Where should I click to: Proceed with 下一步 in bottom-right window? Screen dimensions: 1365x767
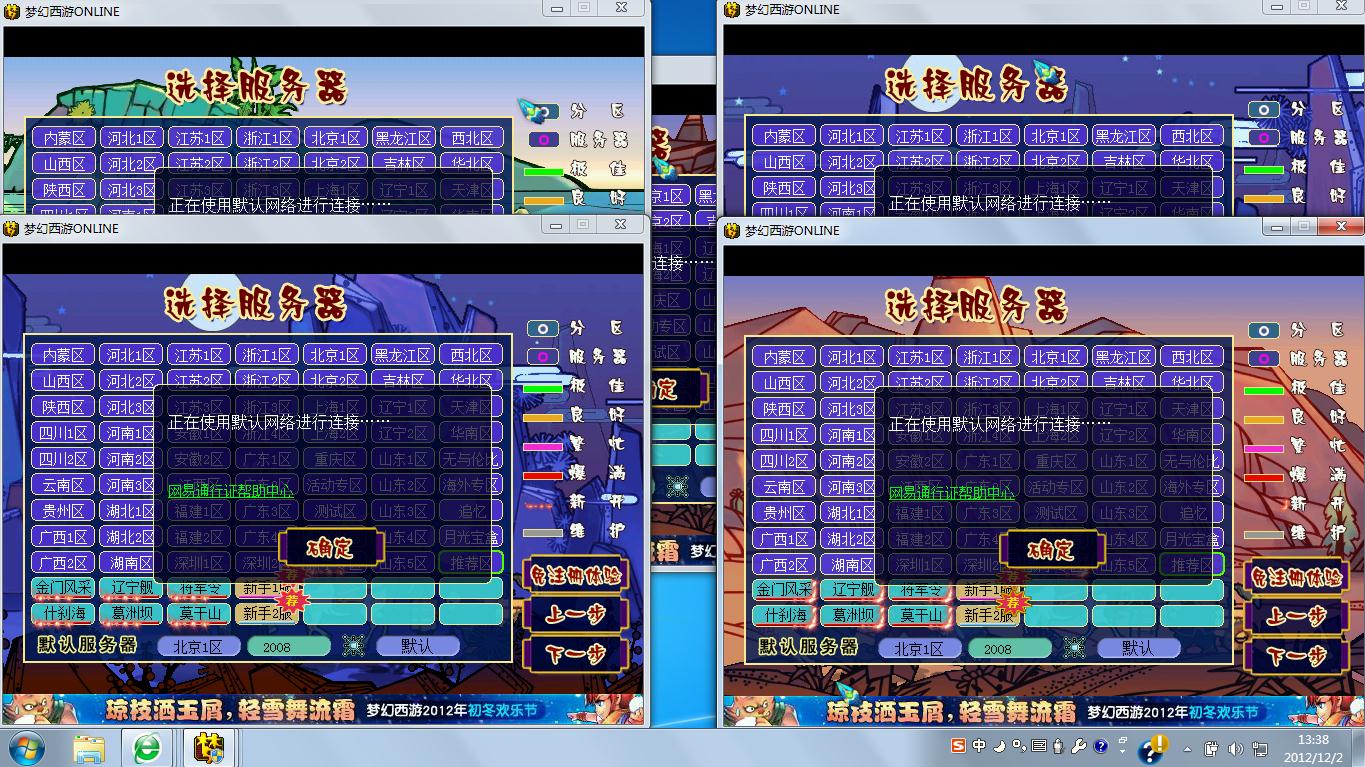[x=1297, y=656]
